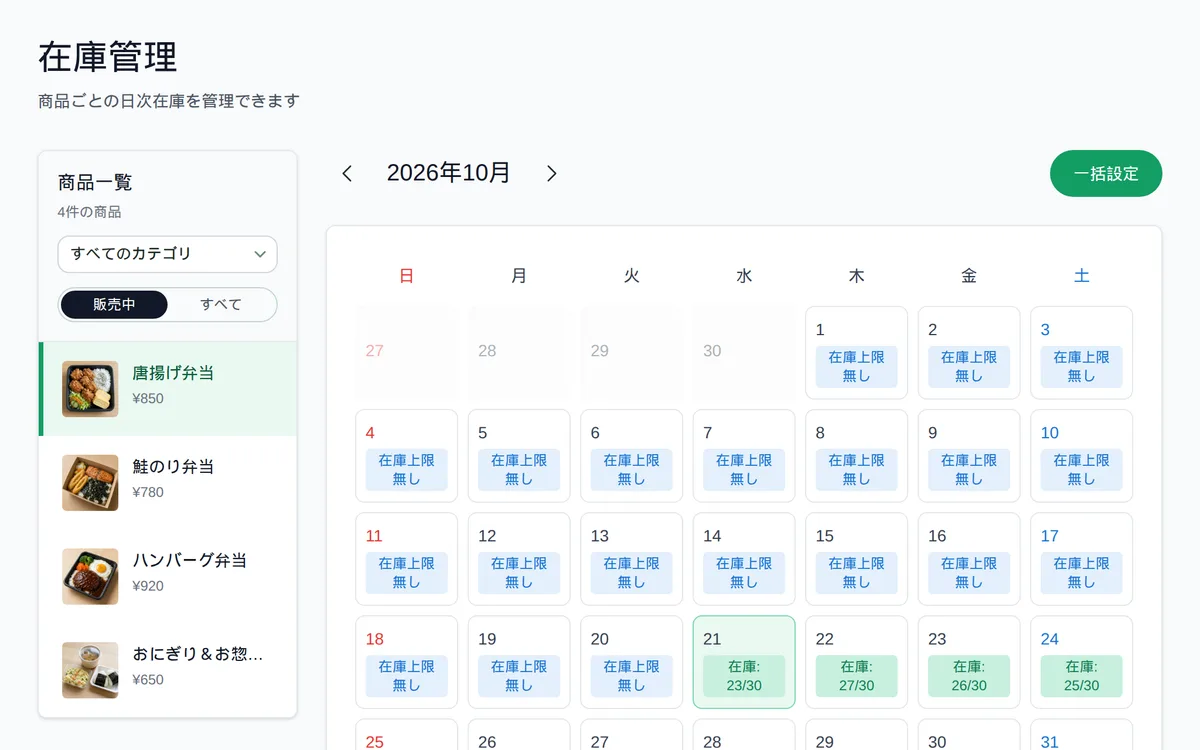Open October 9 calendar day cell
Image resolution: width=1200 pixels, height=750 pixels.
969,456
